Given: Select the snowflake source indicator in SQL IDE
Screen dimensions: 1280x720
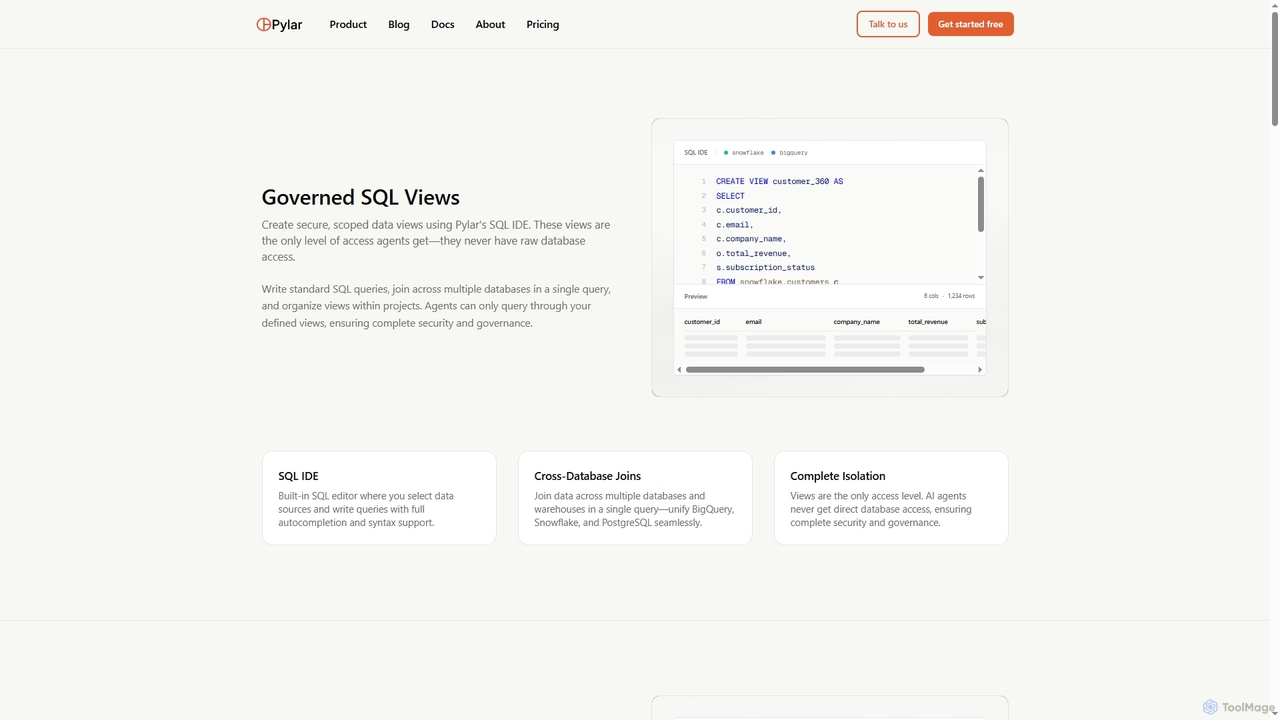Looking at the screenshot, I should (x=744, y=153).
